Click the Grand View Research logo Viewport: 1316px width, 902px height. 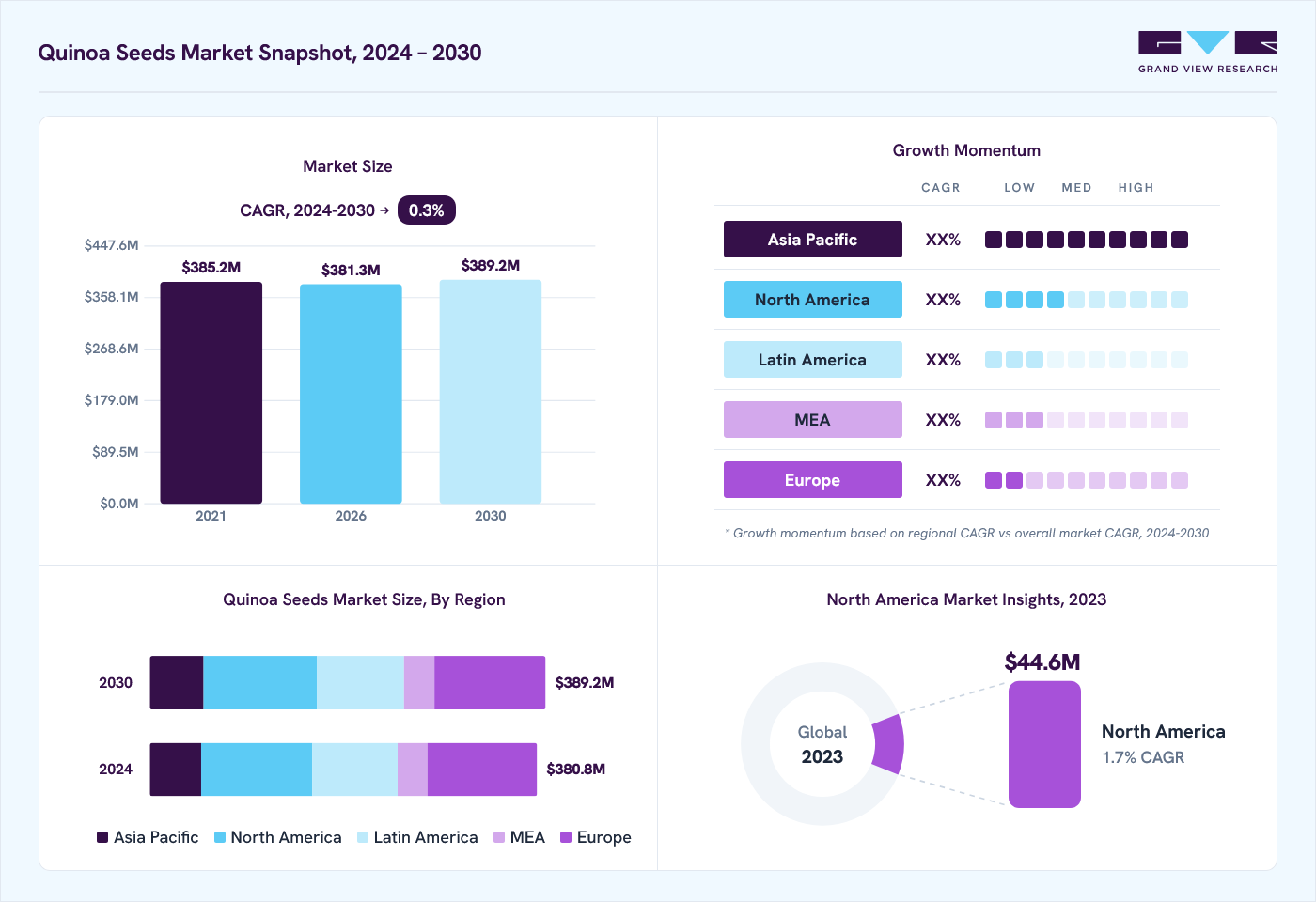click(1208, 53)
